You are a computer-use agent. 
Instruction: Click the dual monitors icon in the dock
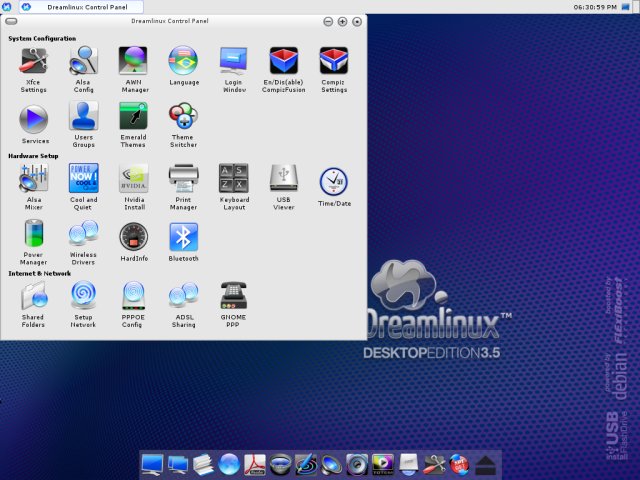(x=178, y=465)
